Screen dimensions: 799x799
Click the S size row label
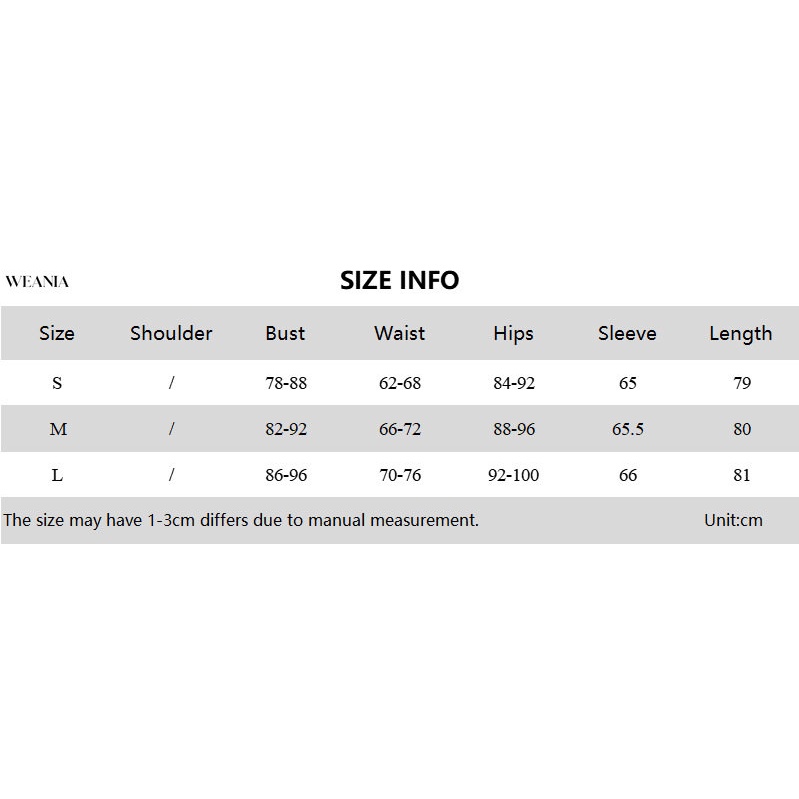(57, 383)
